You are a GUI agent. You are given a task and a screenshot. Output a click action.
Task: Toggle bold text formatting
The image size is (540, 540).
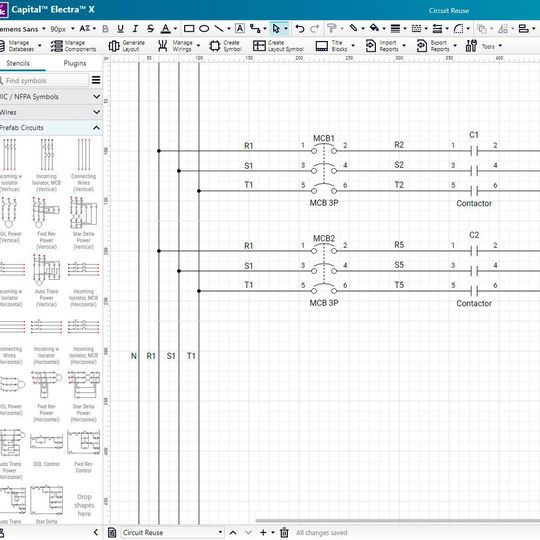(x=105, y=29)
